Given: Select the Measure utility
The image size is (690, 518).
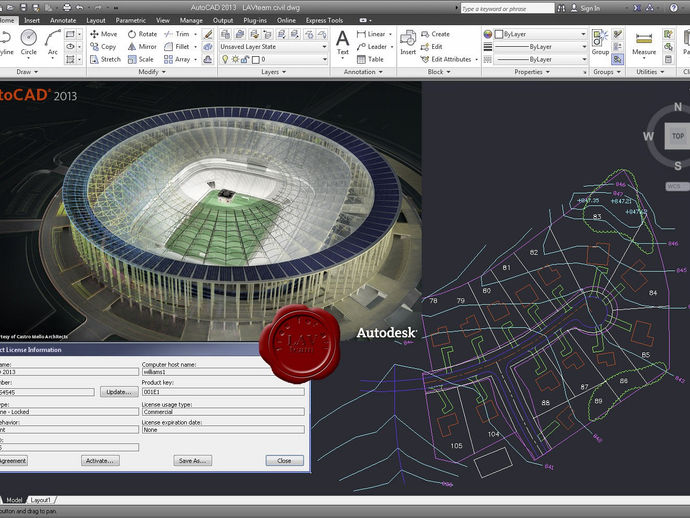Looking at the screenshot, I should click(644, 42).
